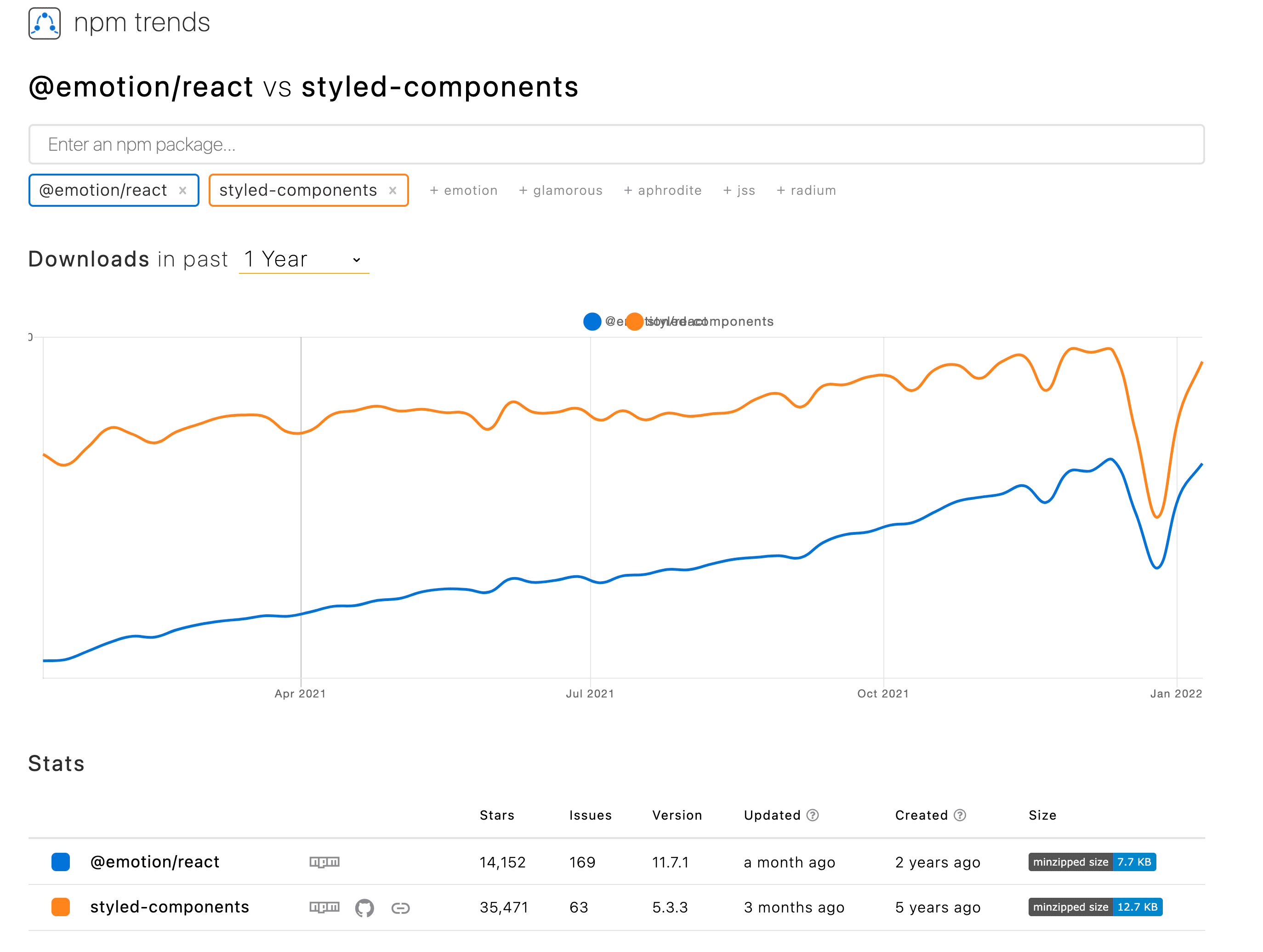Screen dimensions: 1263x952
Task: Add radium to the chart
Action: 806,190
